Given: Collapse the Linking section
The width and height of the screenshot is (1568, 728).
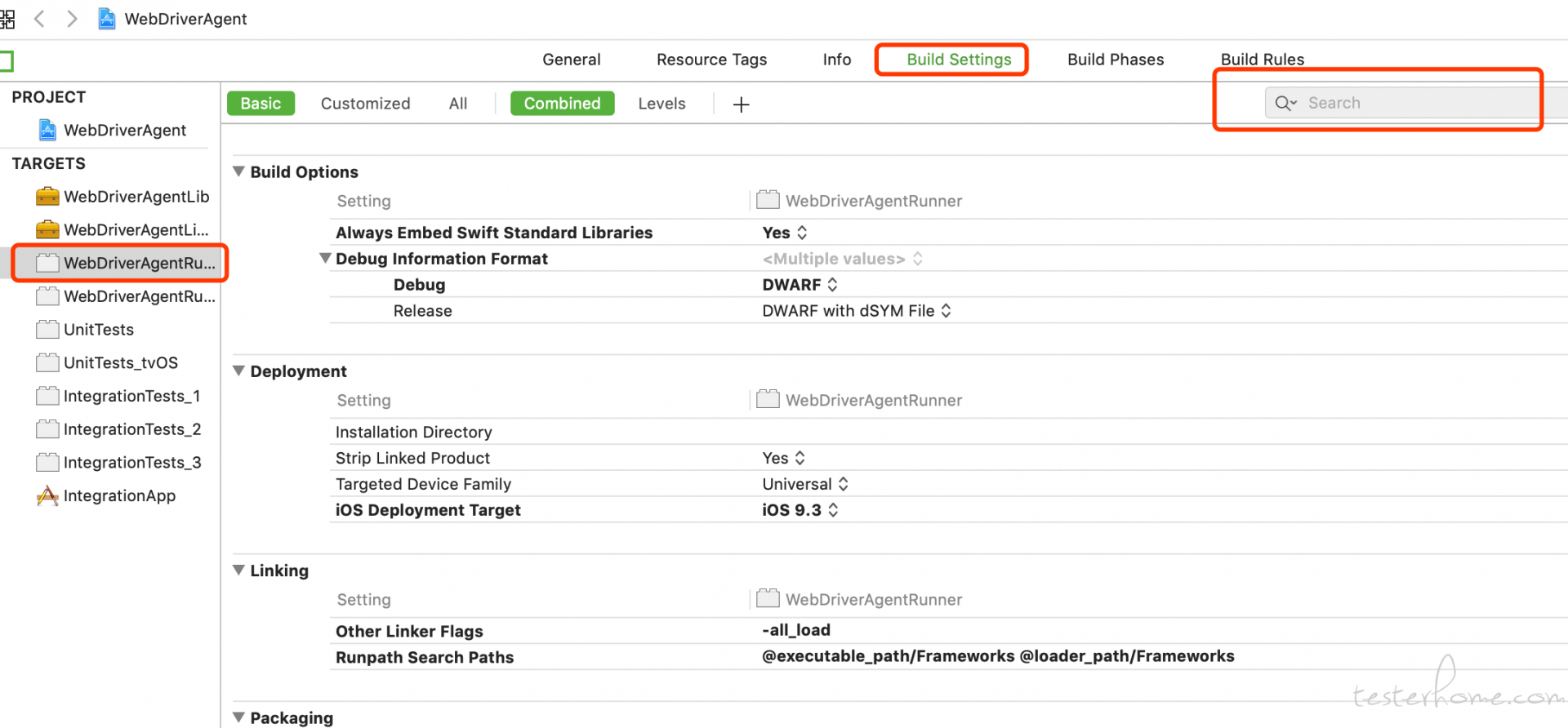Looking at the screenshot, I should tap(238, 570).
